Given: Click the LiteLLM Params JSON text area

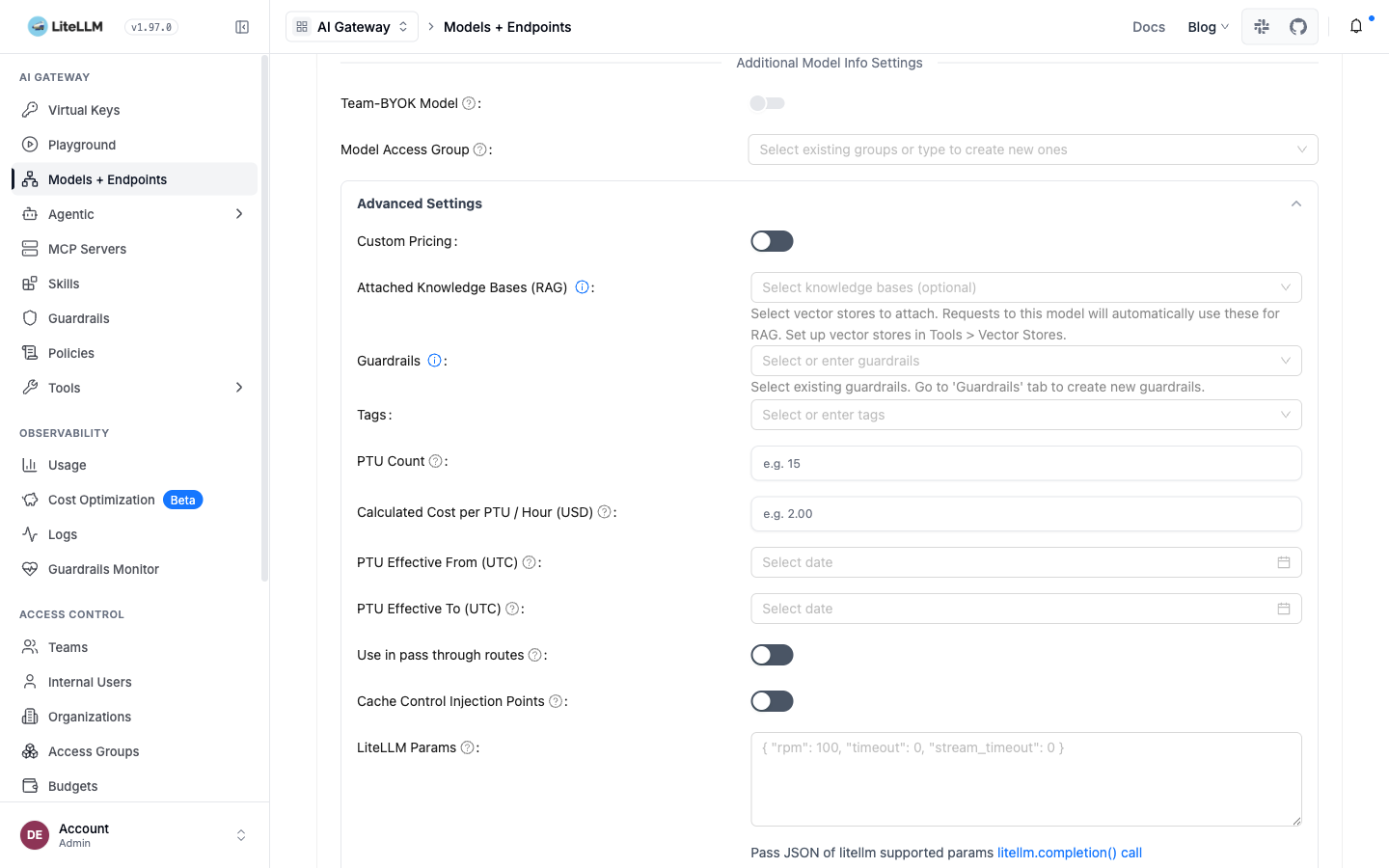Looking at the screenshot, I should point(1026,779).
